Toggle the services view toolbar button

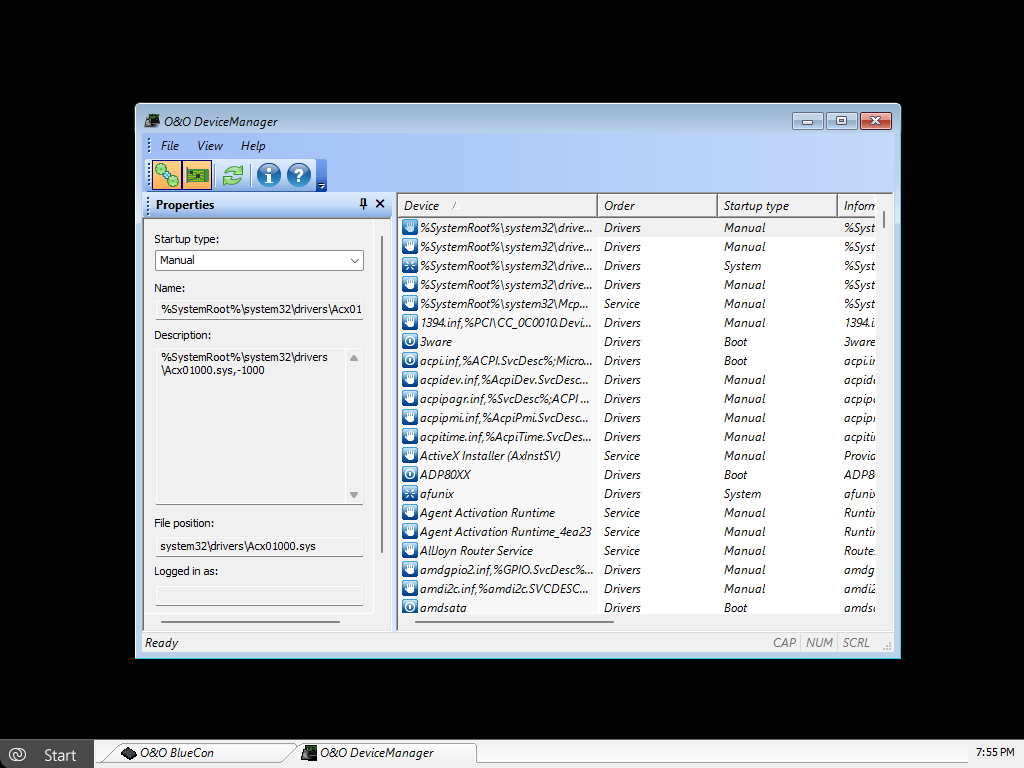(167, 175)
